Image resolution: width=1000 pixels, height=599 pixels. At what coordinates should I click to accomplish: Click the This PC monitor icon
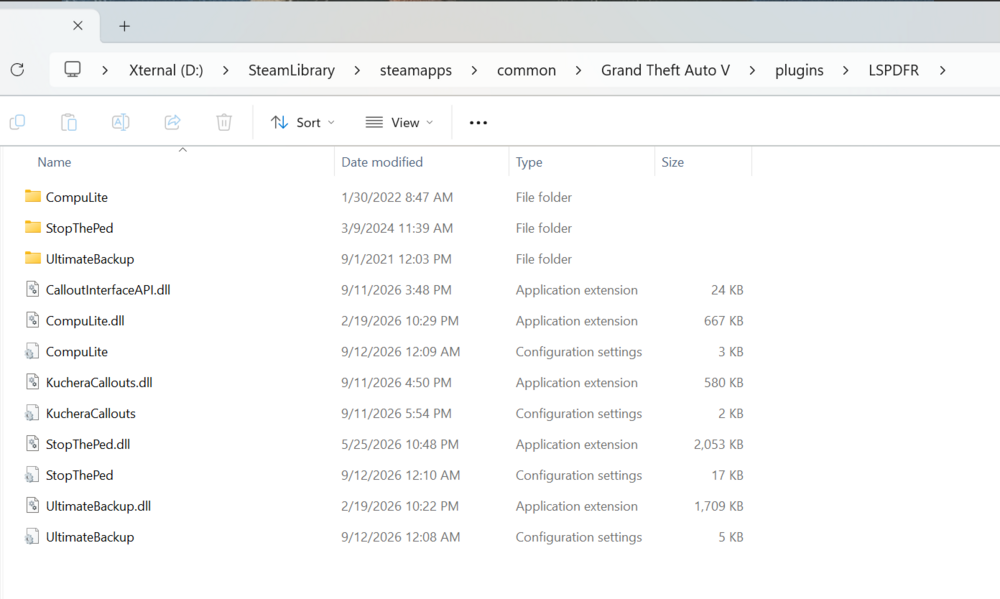pos(73,70)
